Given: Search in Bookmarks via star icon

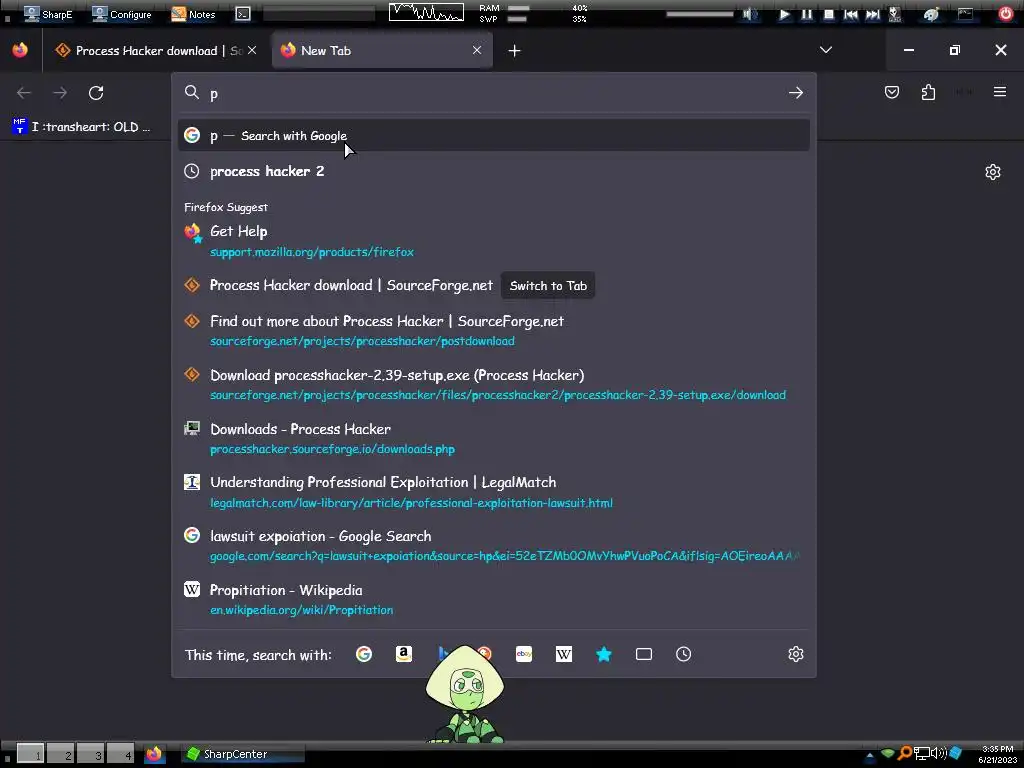Looking at the screenshot, I should [x=604, y=654].
